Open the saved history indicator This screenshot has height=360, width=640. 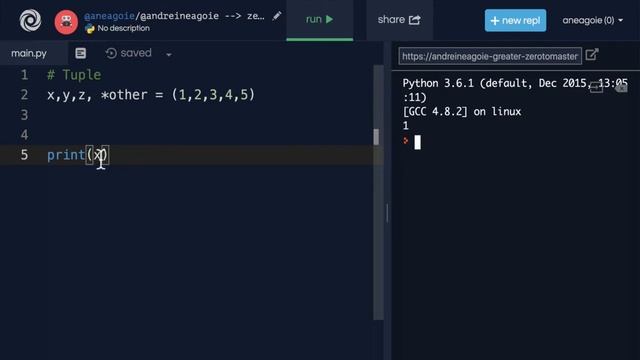[129, 53]
